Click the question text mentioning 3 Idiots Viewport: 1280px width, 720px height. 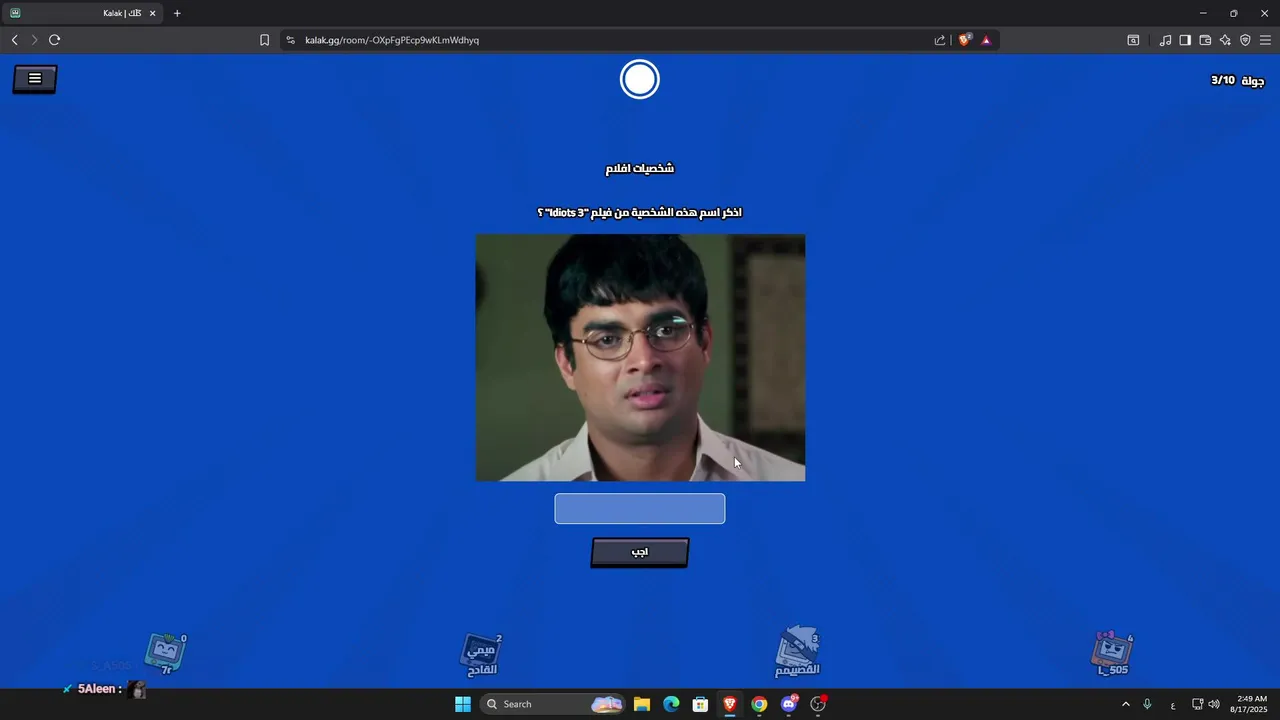(640, 212)
